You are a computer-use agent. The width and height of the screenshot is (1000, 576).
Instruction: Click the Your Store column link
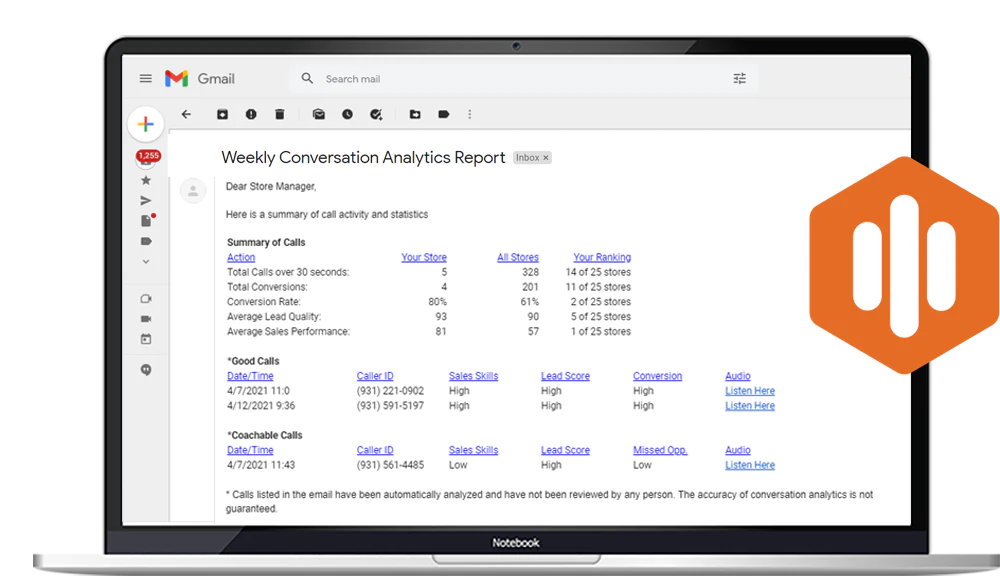pyautogui.click(x=424, y=257)
